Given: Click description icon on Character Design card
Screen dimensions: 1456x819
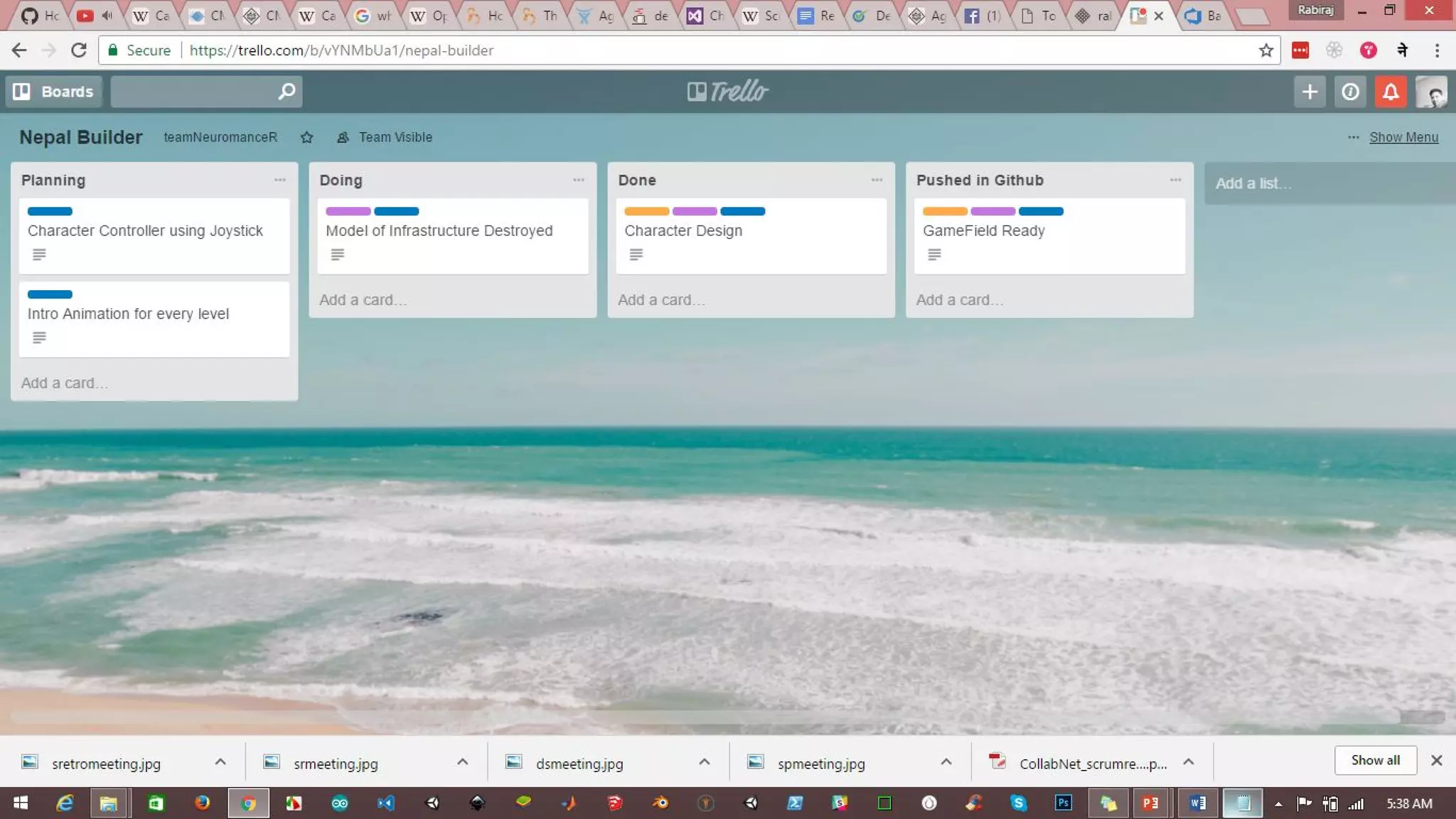Looking at the screenshot, I should [636, 255].
